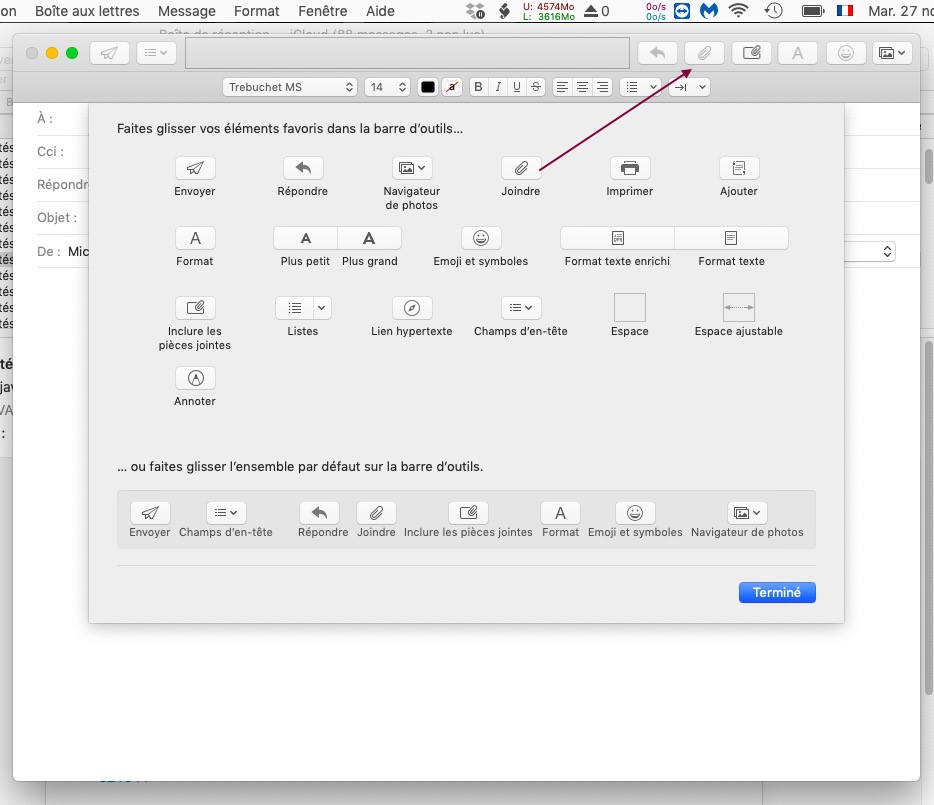This screenshot has height=805, width=934.
Task: Click the Format texte icon
Action: tap(731, 238)
